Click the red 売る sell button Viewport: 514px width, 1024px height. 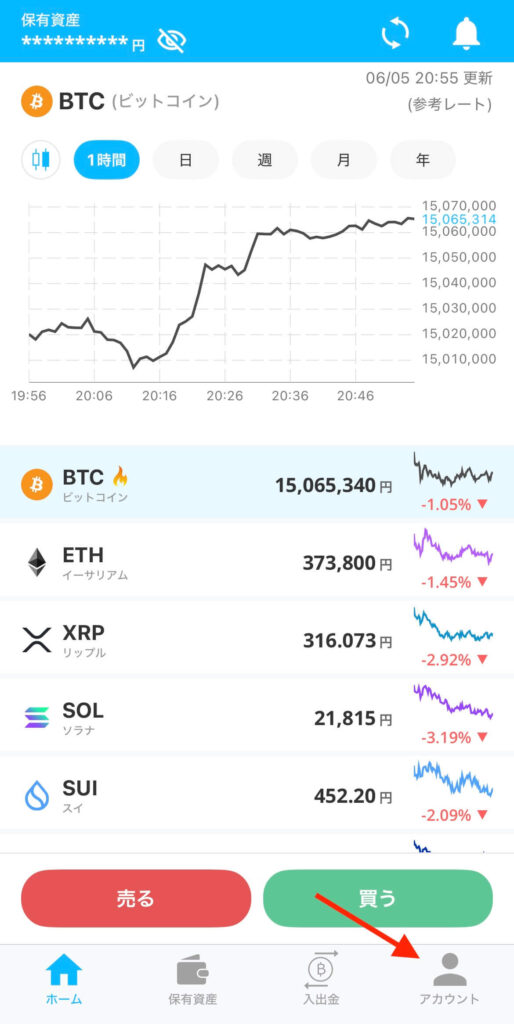tap(136, 899)
